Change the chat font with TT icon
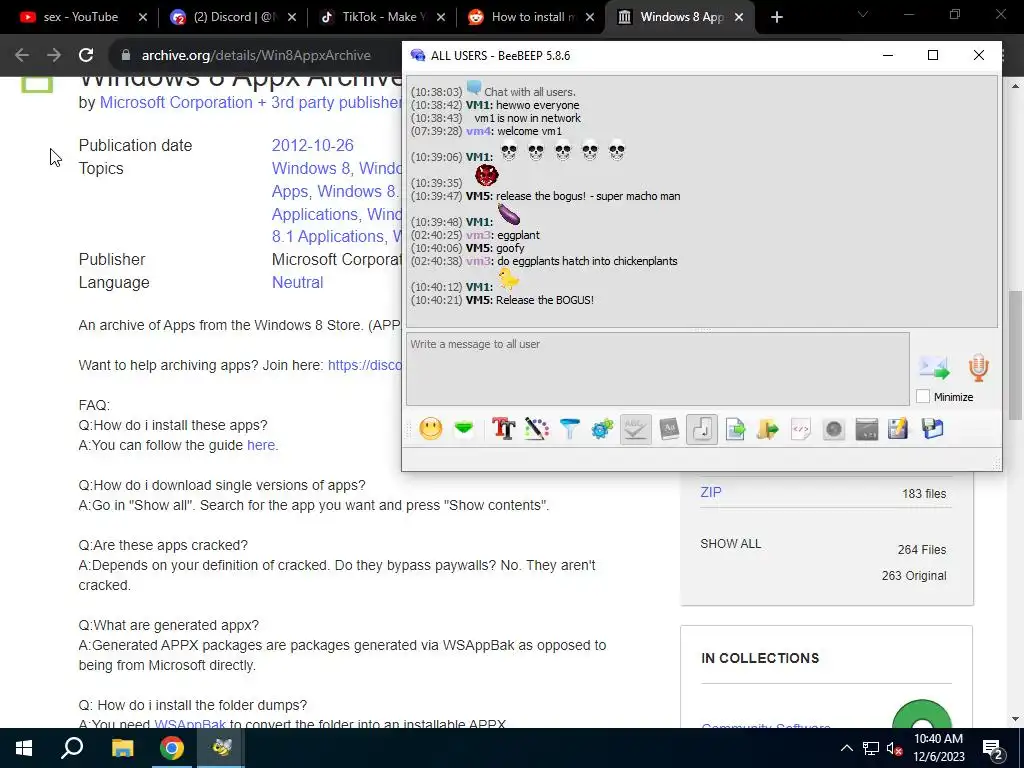This screenshot has height=768, width=1024. pyautogui.click(x=504, y=429)
